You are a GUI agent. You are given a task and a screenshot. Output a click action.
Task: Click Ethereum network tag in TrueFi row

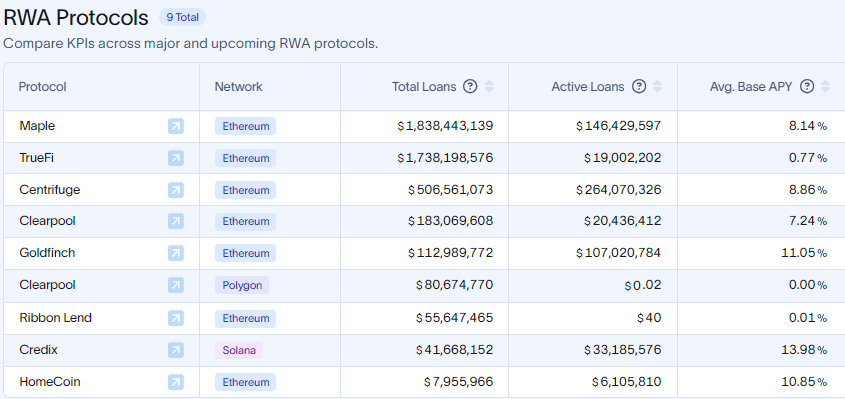[x=245, y=158]
